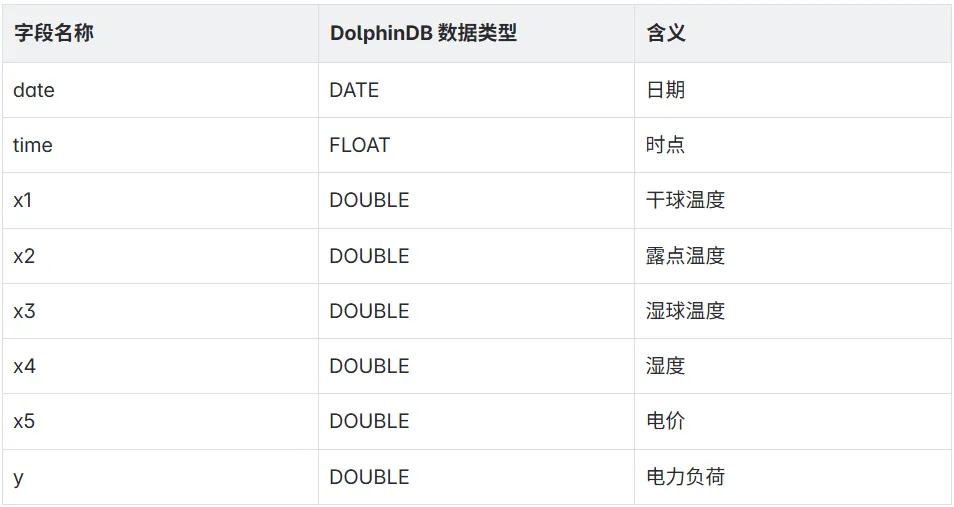Click the 湿度 meaning cell
The width and height of the screenshot is (954, 507).
coord(793,366)
